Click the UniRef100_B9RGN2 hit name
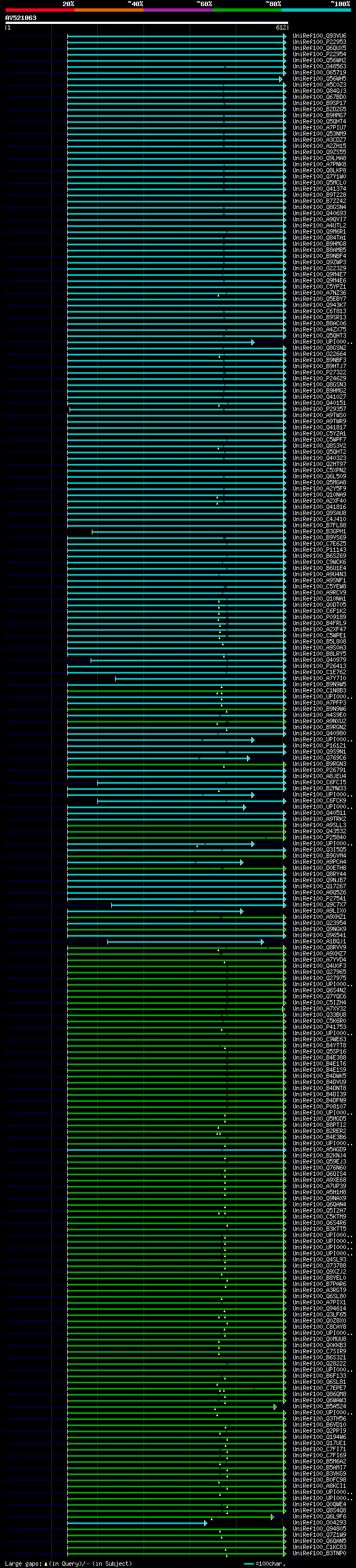Image resolution: width=356 pixels, height=1568 pixels. click(319, 728)
